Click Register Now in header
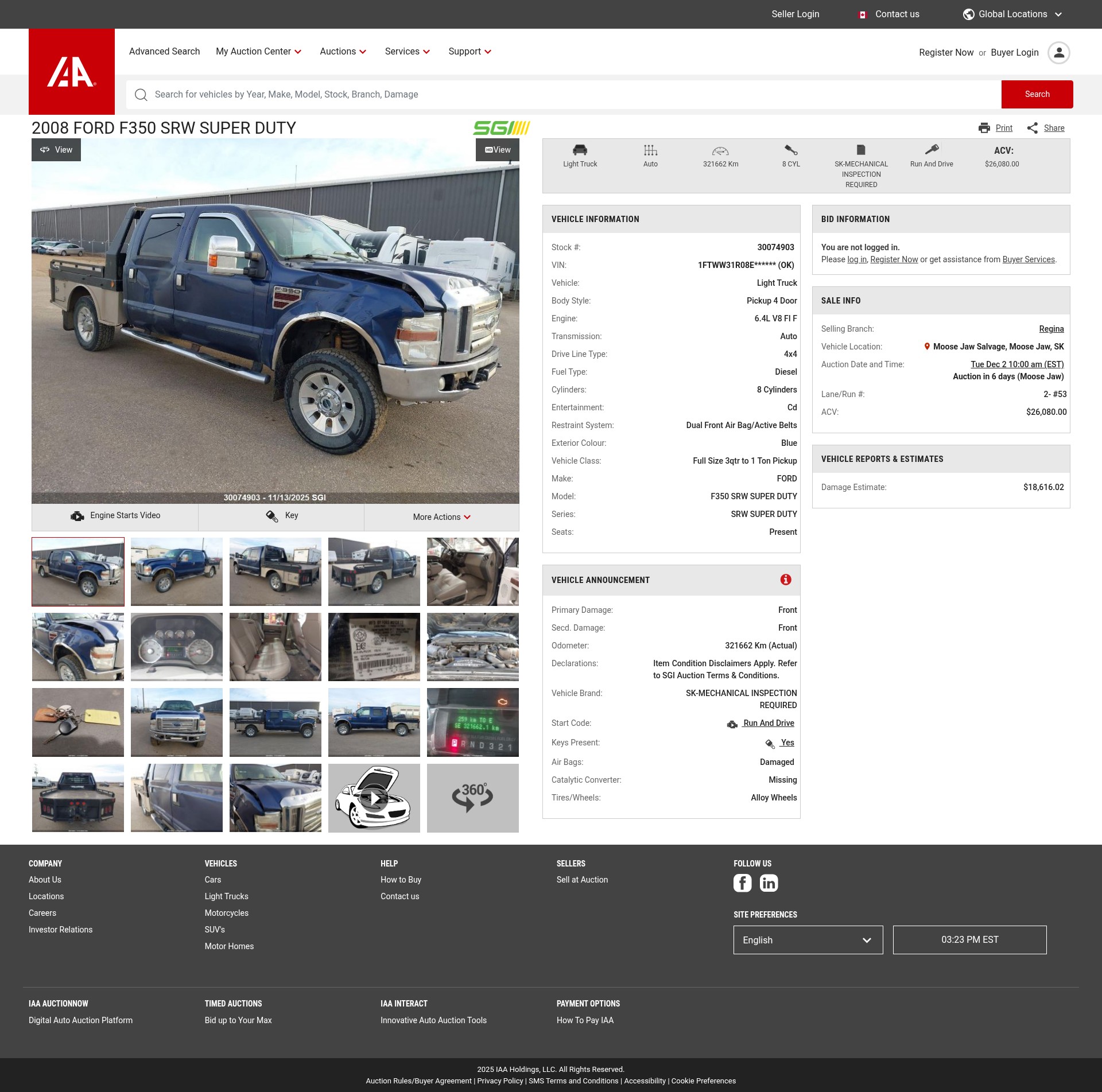The height and width of the screenshot is (1092, 1102). [x=946, y=53]
